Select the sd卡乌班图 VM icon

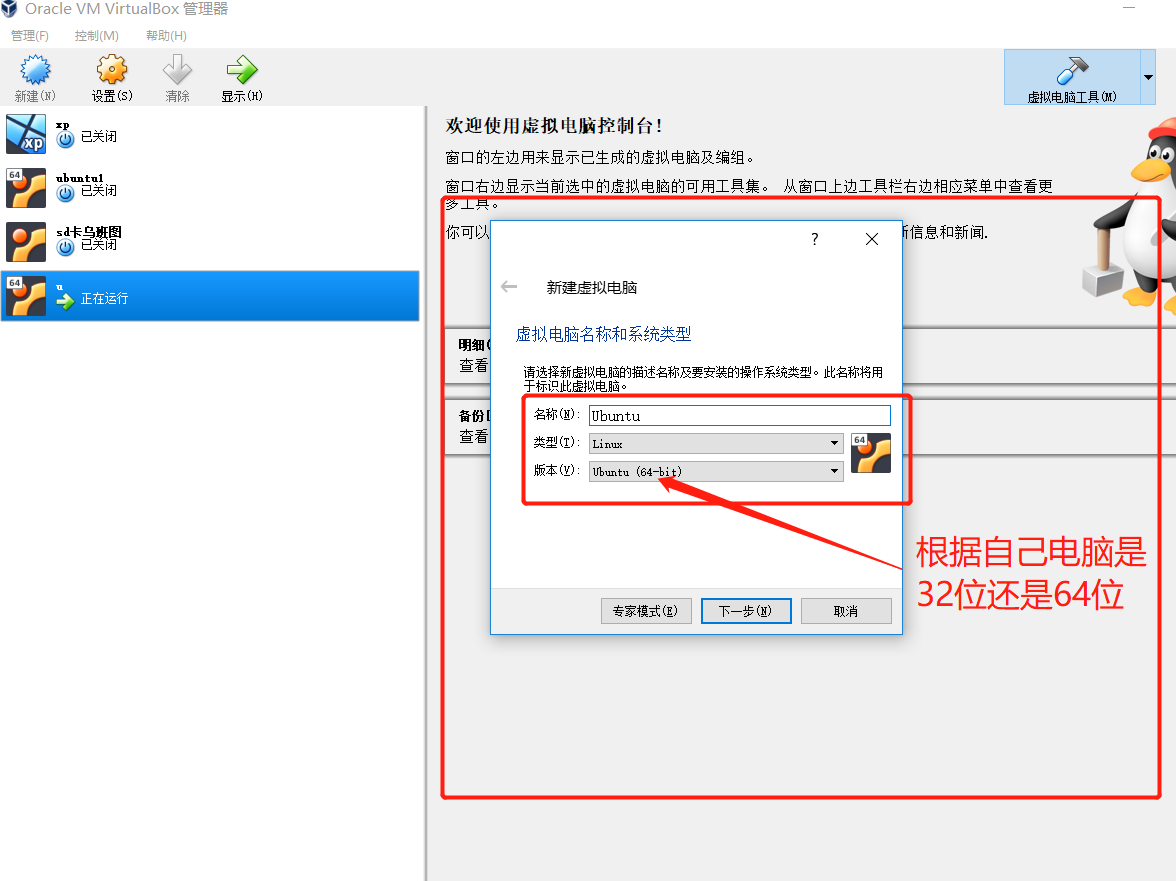pos(26,242)
